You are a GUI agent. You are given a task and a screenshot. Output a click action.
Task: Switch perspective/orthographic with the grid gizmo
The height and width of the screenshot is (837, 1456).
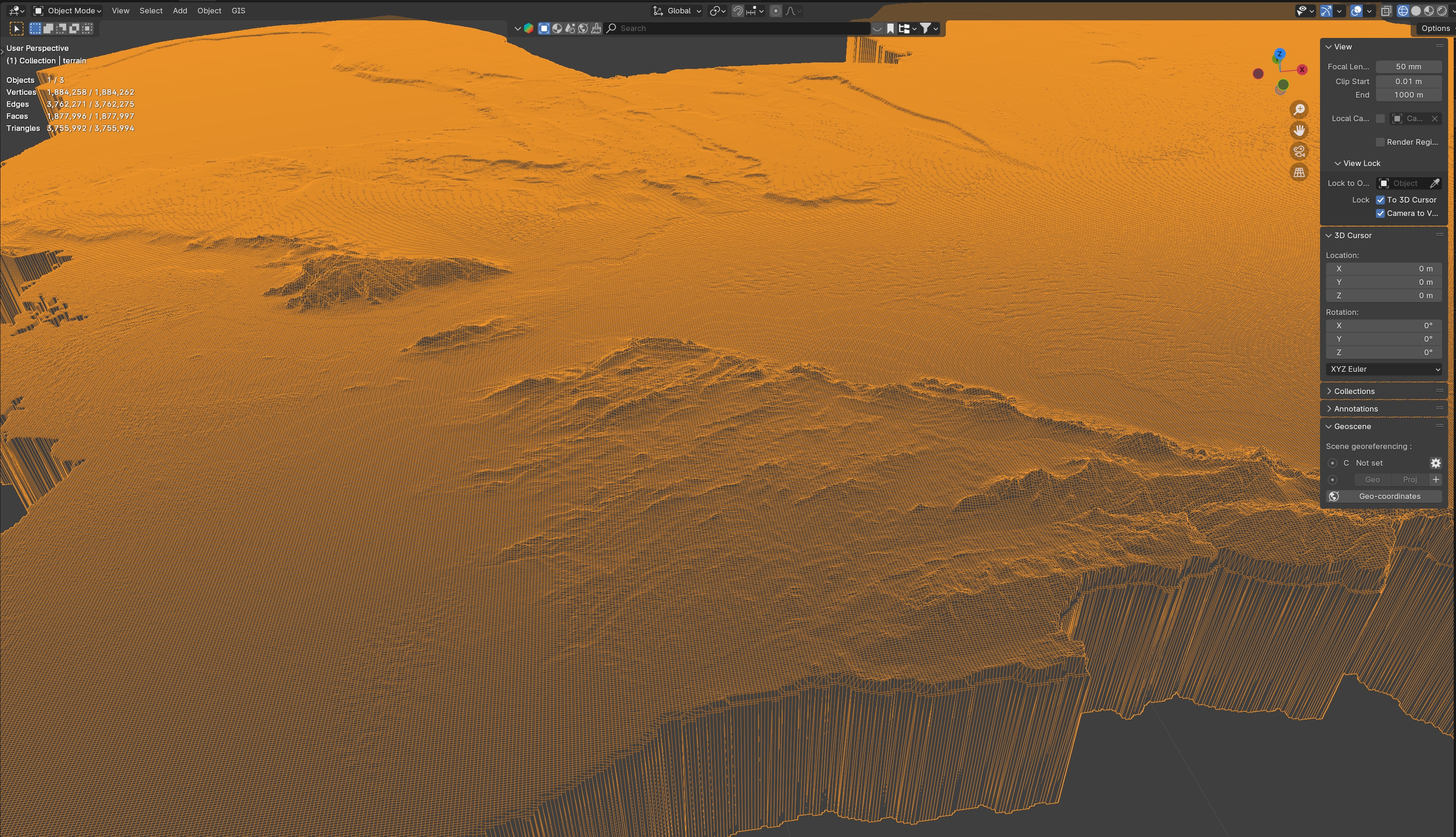pyautogui.click(x=1299, y=172)
